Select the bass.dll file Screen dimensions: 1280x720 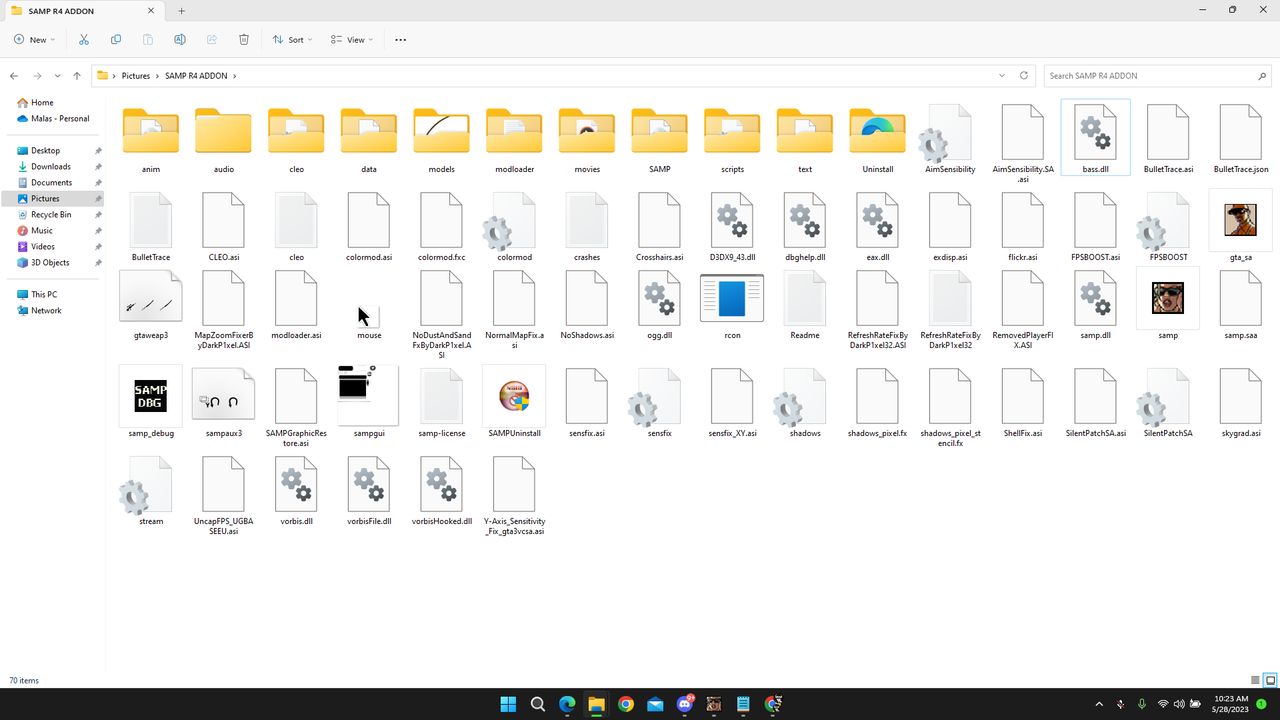1095,137
